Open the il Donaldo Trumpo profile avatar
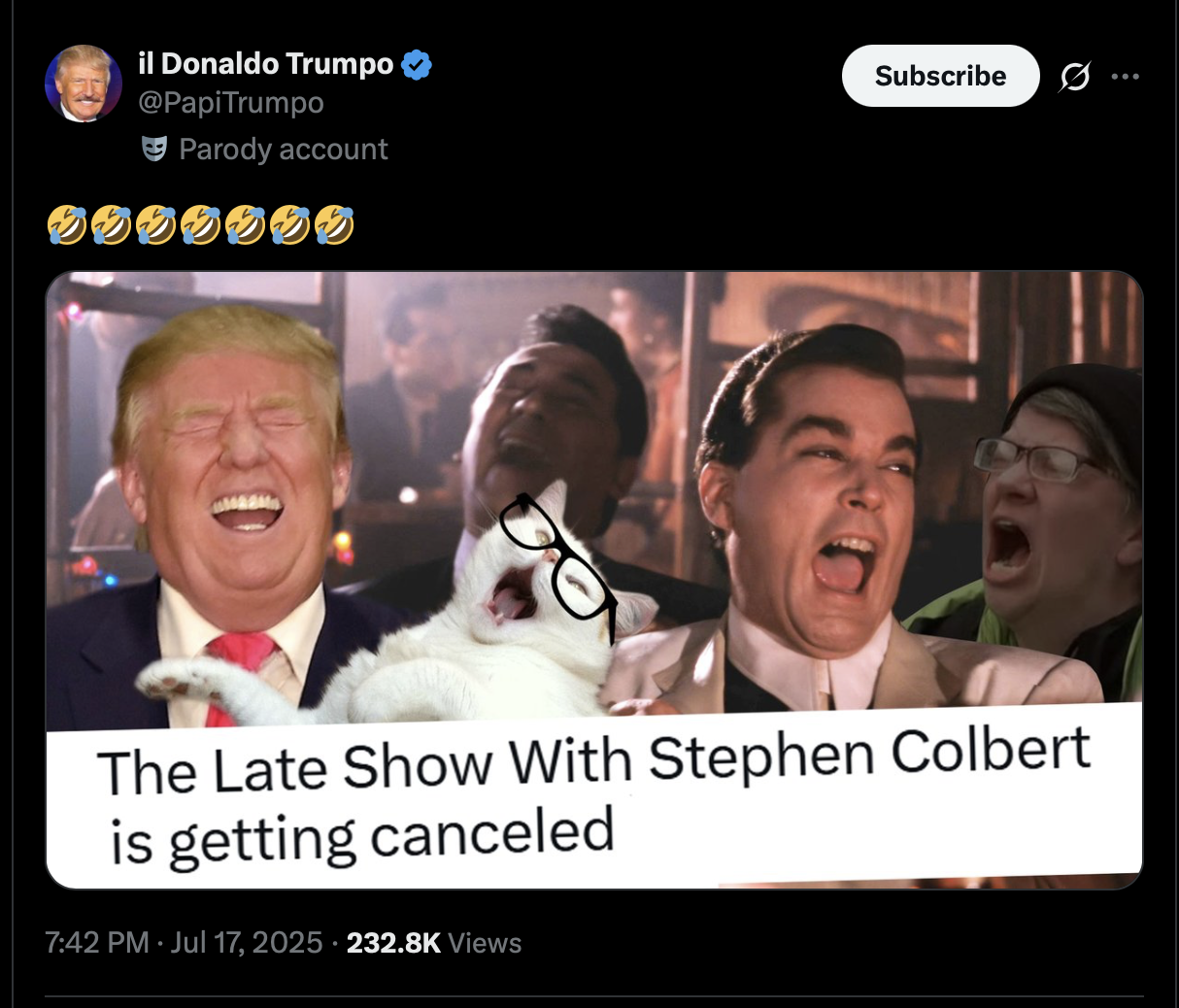1179x1008 pixels. (x=84, y=84)
